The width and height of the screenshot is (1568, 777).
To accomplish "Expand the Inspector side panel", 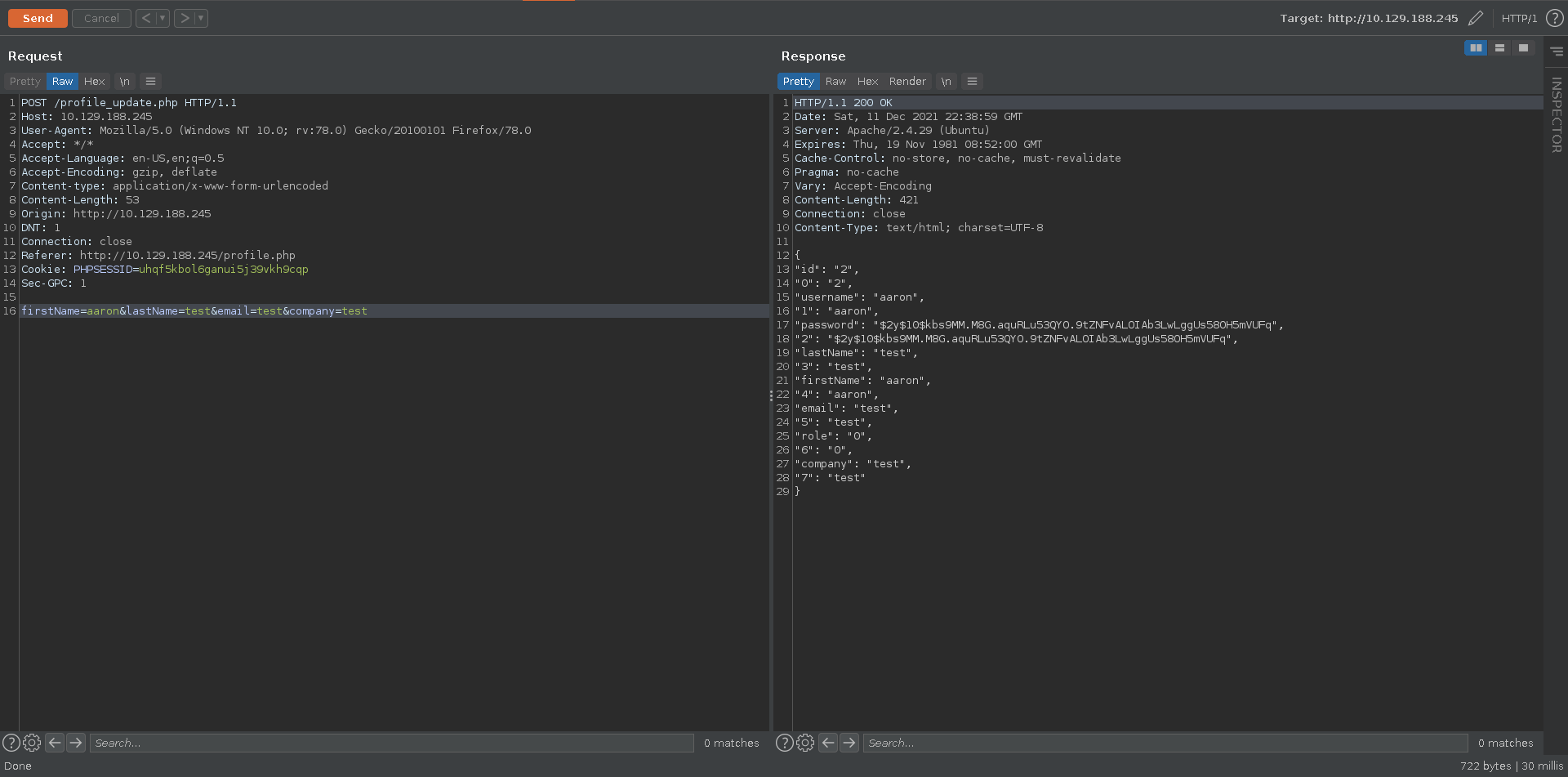I will (x=1556, y=114).
